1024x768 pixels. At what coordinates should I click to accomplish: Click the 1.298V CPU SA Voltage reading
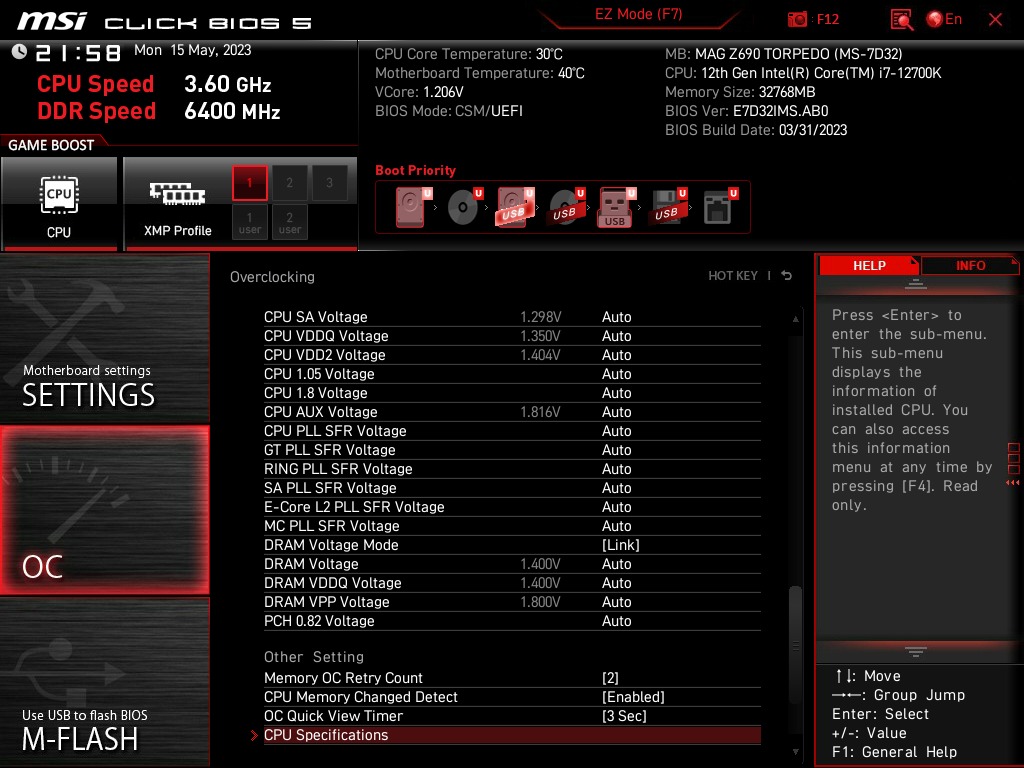click(x=541, y=317)
